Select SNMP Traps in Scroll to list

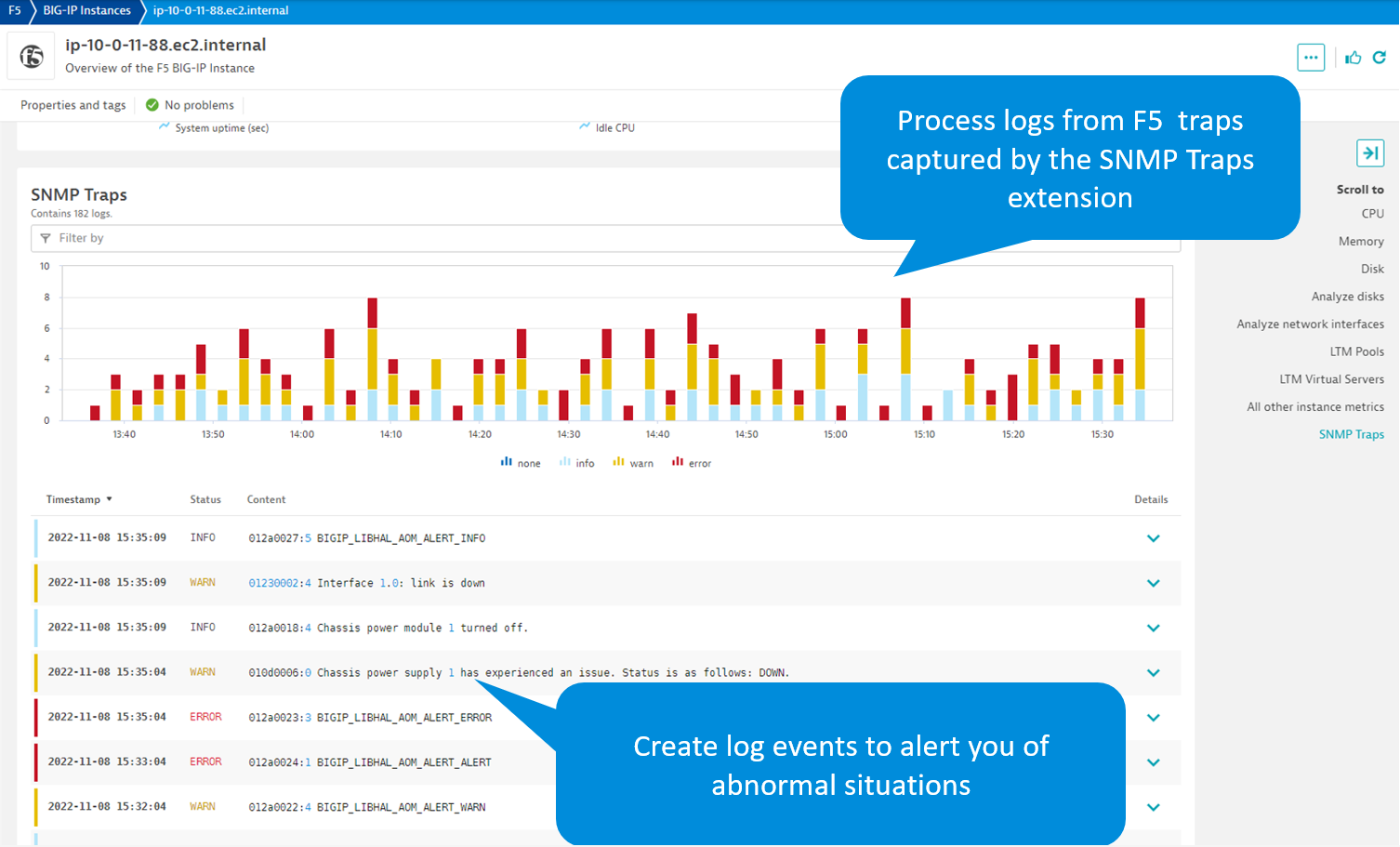tap(1351, 434)
